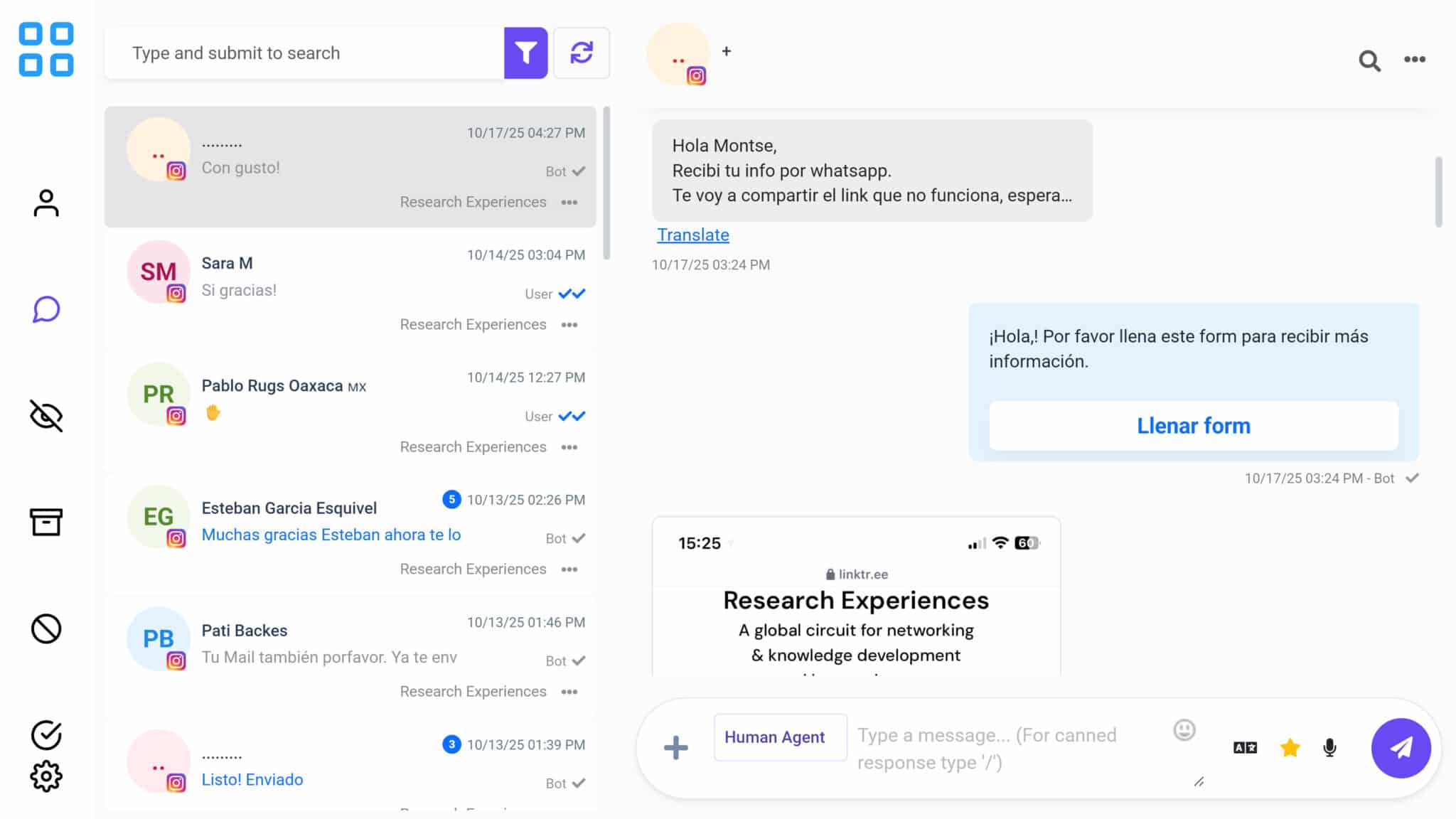The width and height of the screenshot is (1456, 819).
Task: Expand more options menu in chat header
Action: point(1414,60)
